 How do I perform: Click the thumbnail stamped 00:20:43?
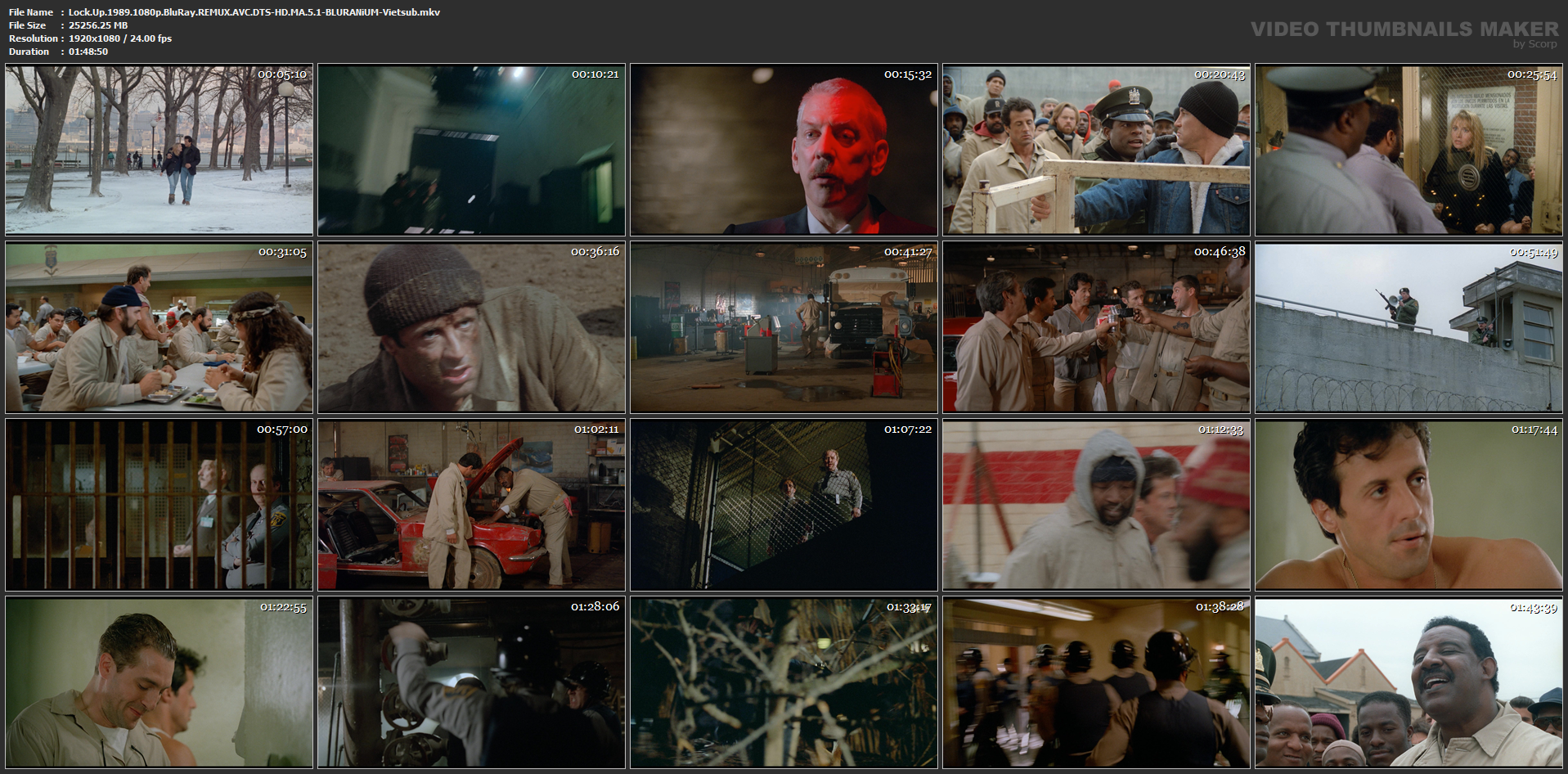pyautogui.click(x=1096, y=150)
